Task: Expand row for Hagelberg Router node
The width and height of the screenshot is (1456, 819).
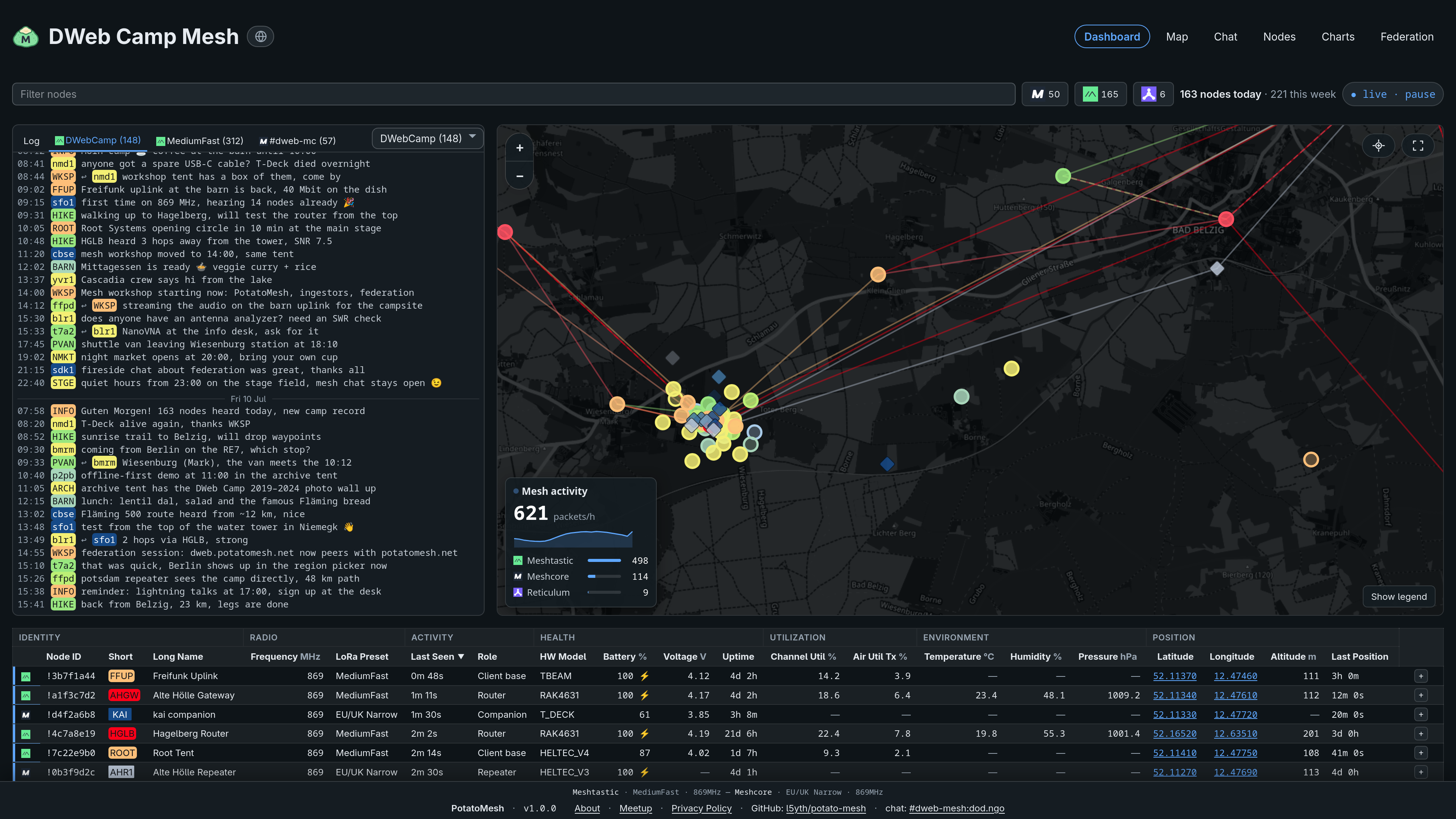Action: pyautogui.click(x=1421, y=734)
